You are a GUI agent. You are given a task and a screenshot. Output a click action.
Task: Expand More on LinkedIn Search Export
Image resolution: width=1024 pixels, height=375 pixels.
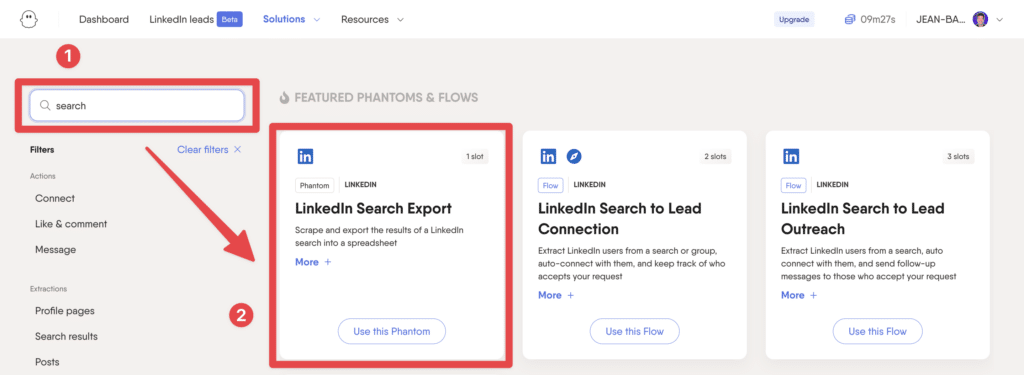tap(313, 262)
